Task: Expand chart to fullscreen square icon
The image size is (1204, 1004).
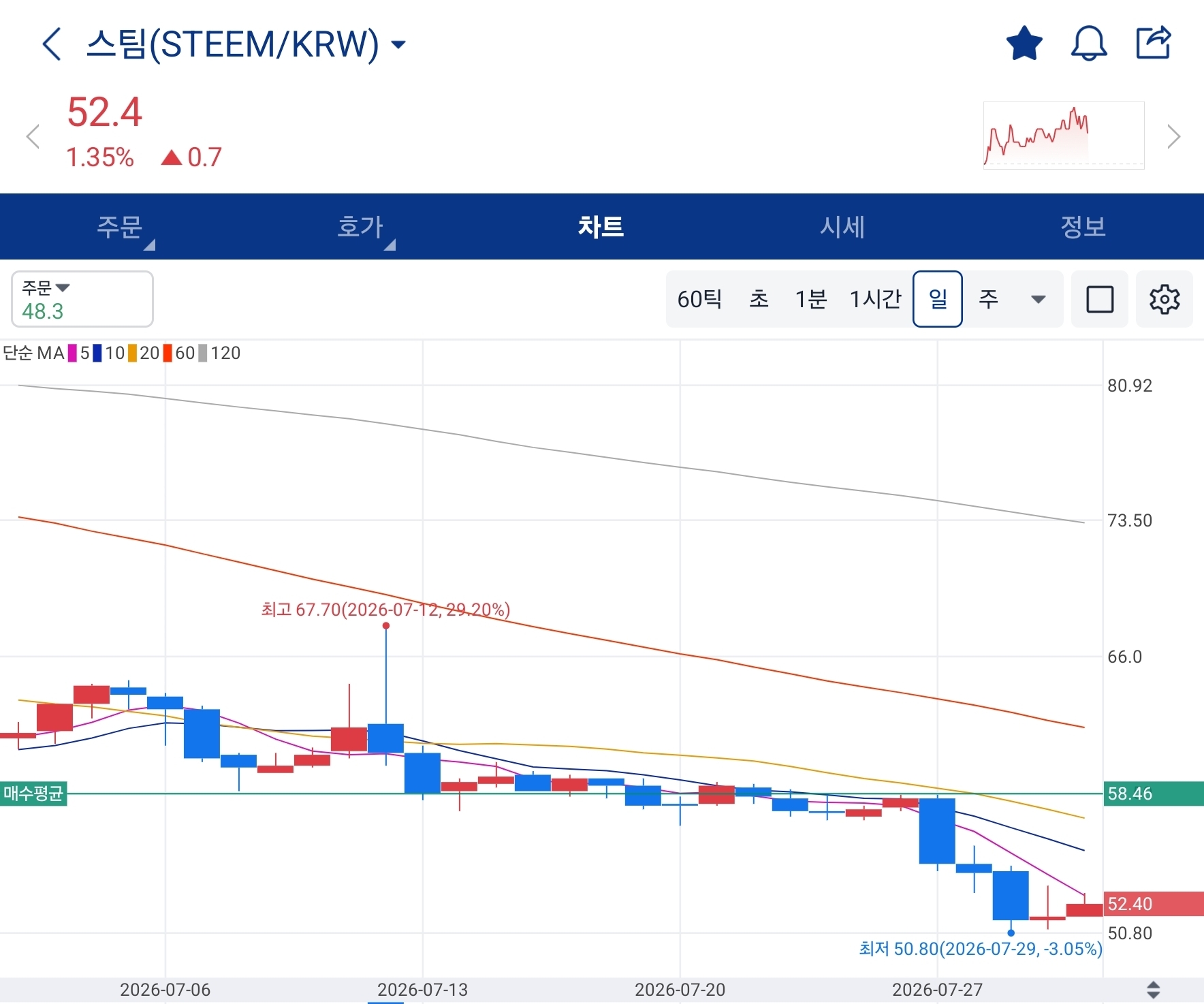Action: 1100,299
